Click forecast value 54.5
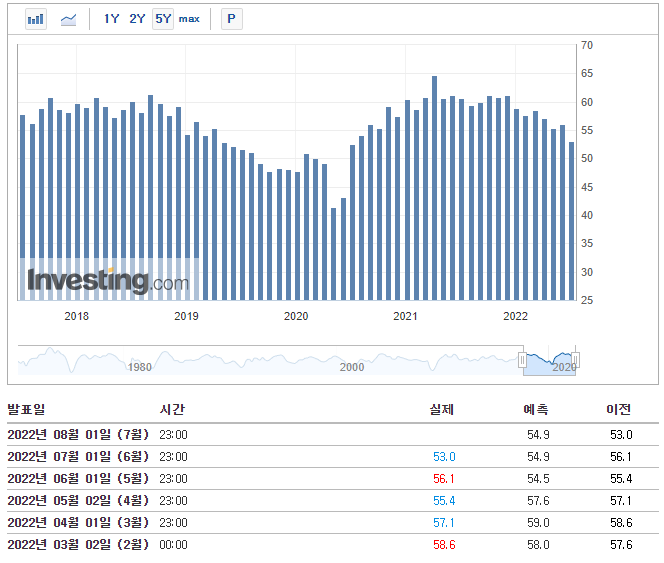 [538, 479]
